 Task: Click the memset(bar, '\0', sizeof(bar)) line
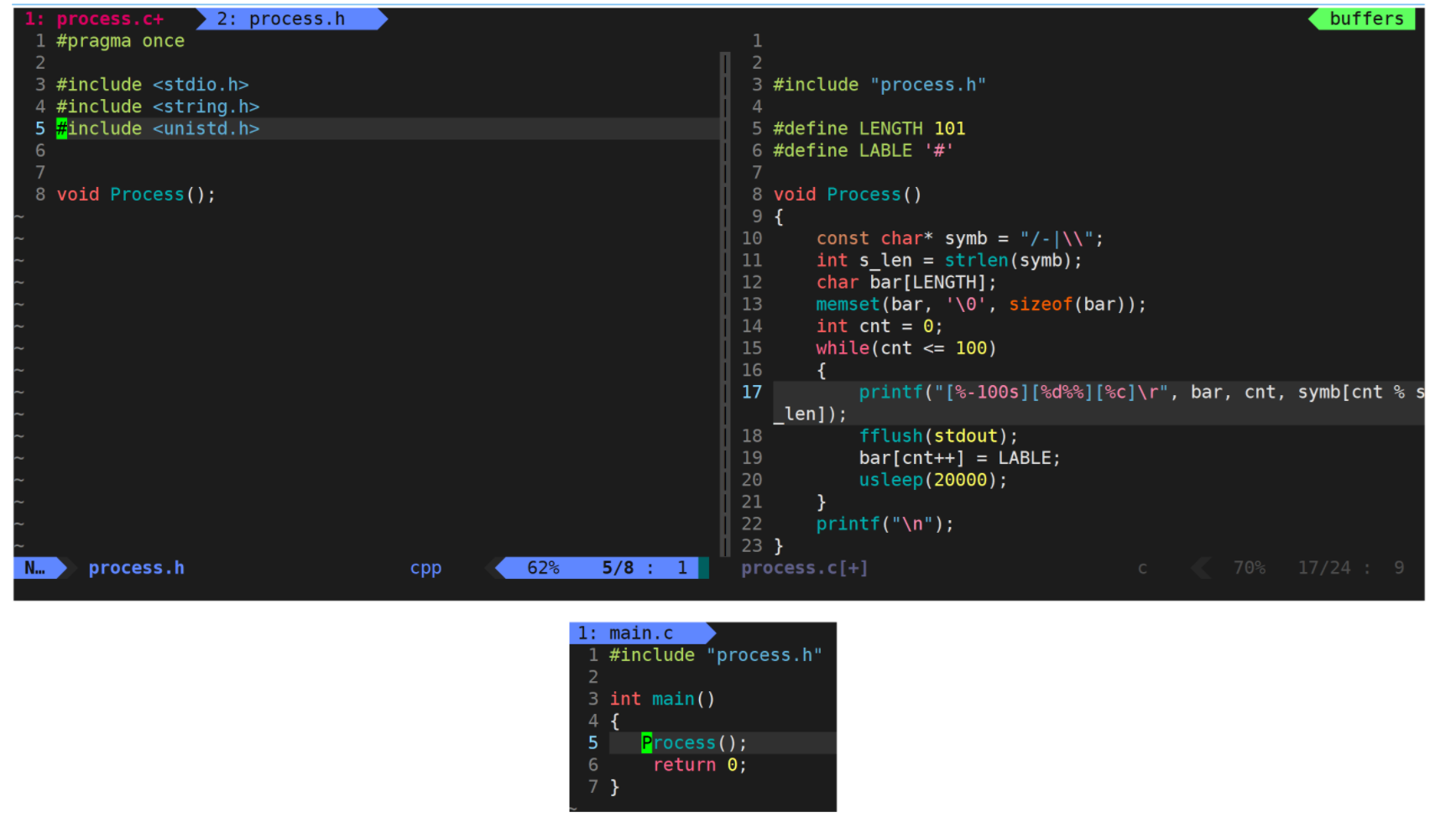coord(980,305)
